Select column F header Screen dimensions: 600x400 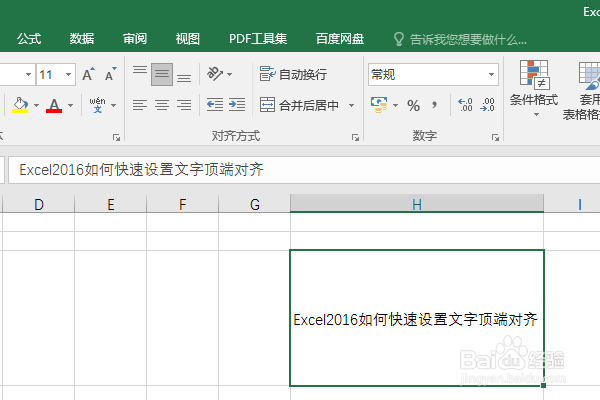coord(183,204)
